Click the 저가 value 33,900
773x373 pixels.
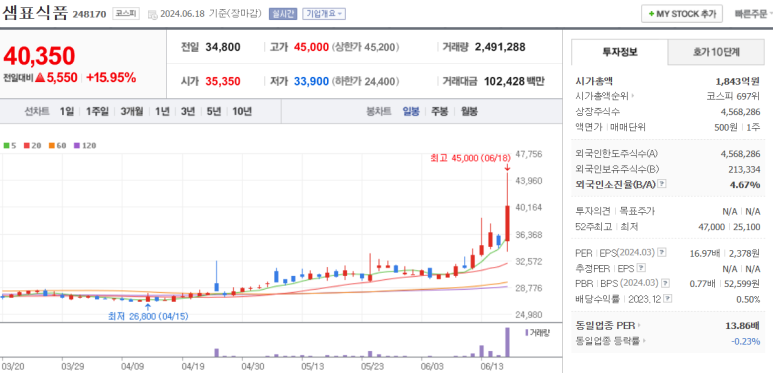pos(311,81)
